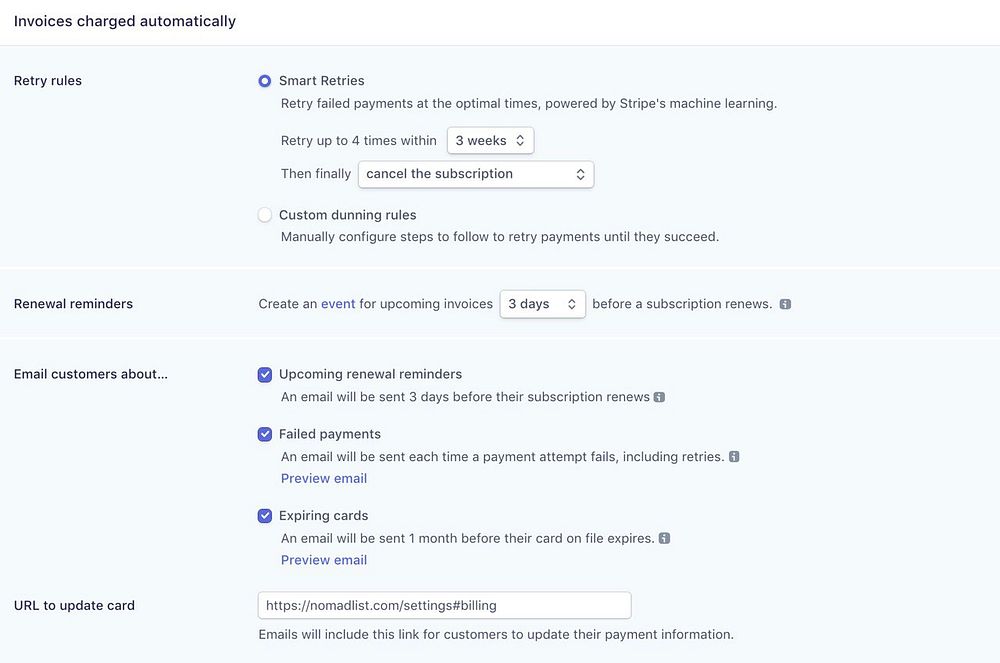Click info icon beside expiring cards description

664,538
